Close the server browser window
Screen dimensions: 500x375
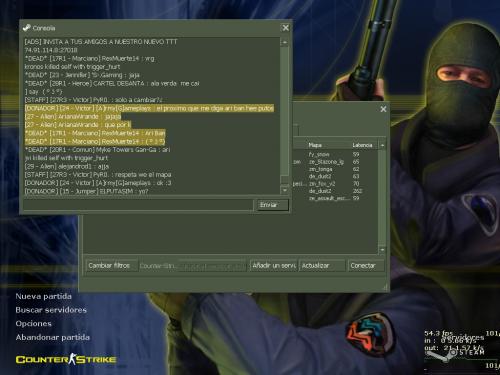pos(383,109)
